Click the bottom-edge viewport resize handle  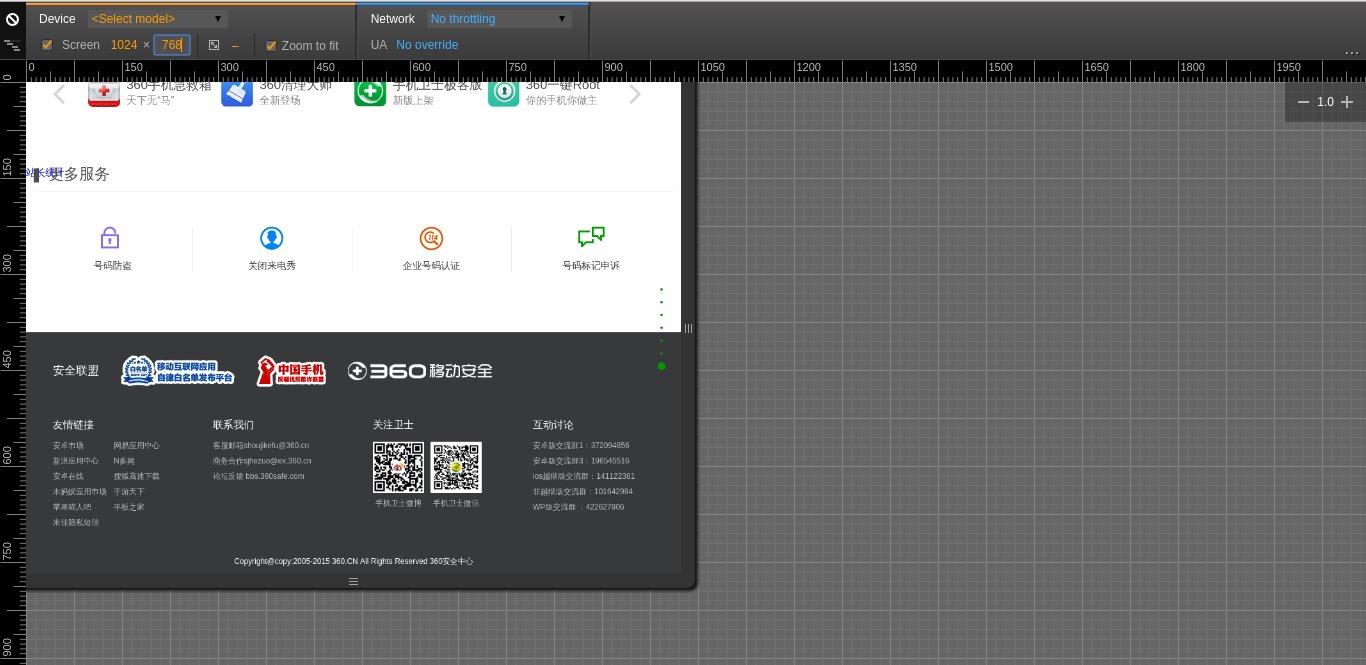click(x=353, y=581)
